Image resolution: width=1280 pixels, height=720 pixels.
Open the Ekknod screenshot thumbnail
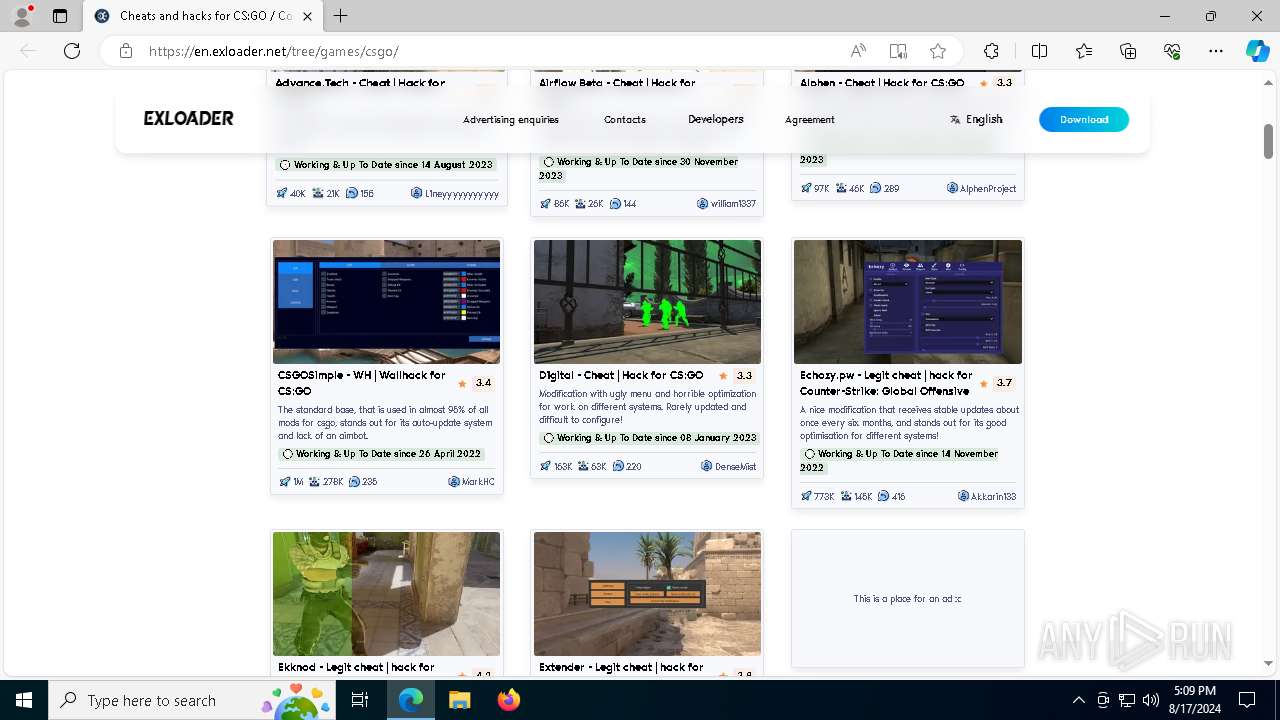(386, 594)
